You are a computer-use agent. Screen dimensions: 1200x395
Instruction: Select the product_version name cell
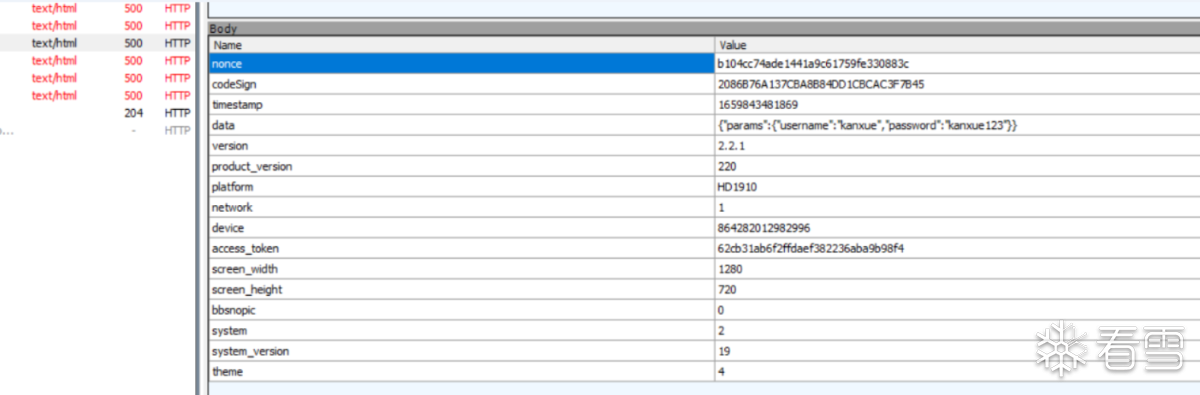461,166
